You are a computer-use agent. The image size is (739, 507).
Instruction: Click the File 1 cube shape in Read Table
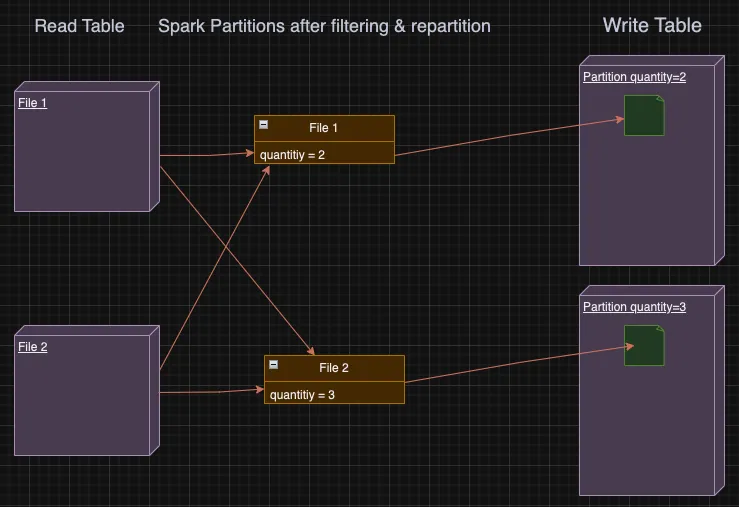point(87,147)
